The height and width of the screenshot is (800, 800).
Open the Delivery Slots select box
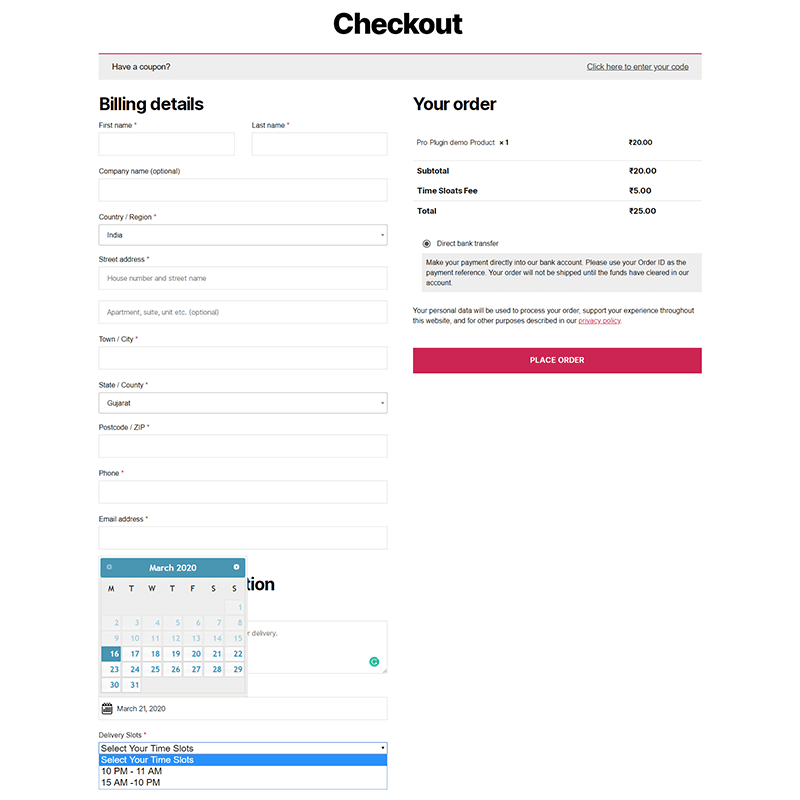pos(243,748)
